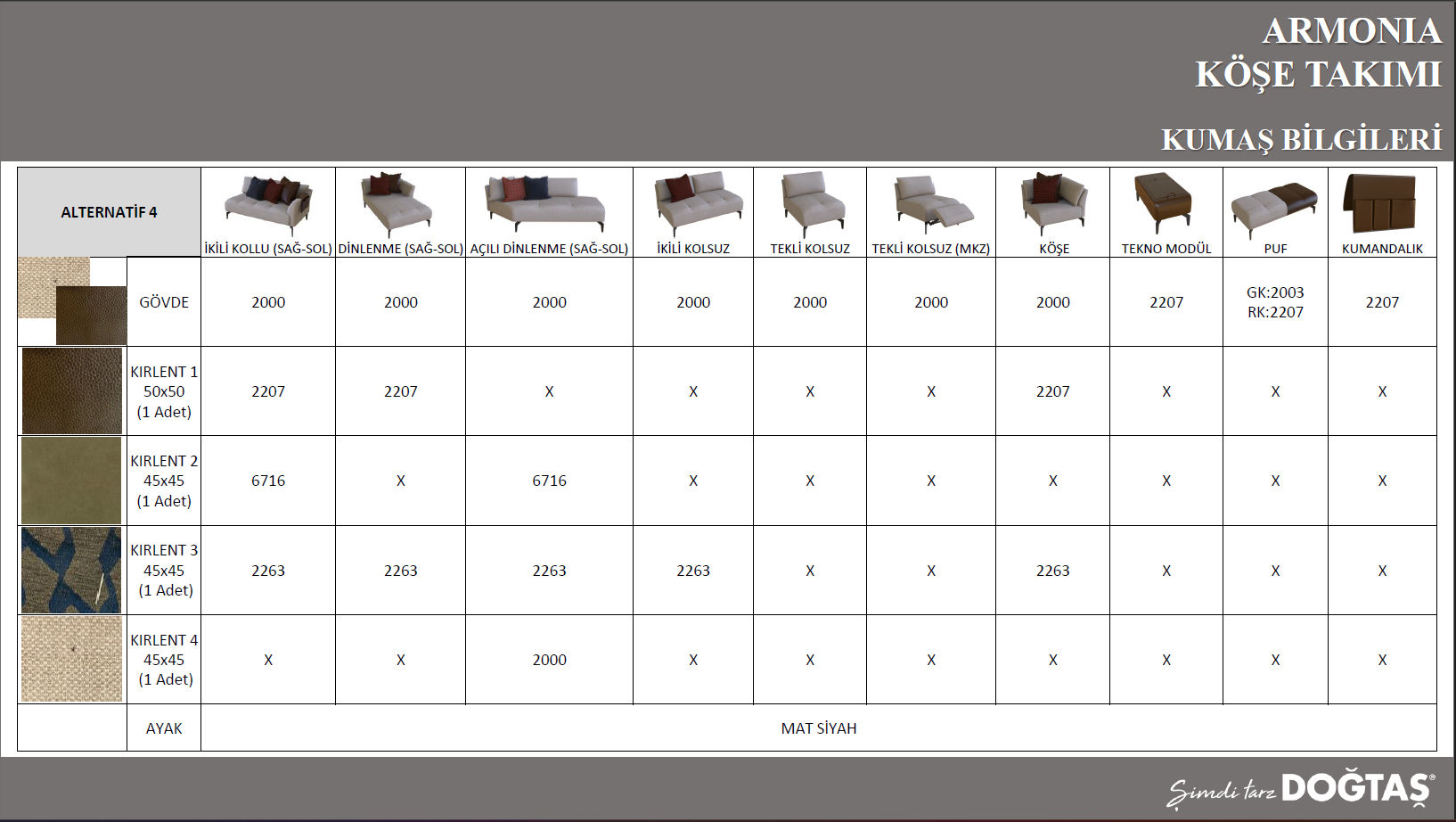Select the blue patterned KIRLENT 3 swatch
The height and width of the screenshot is (822, 1456).
pos(71,570)
